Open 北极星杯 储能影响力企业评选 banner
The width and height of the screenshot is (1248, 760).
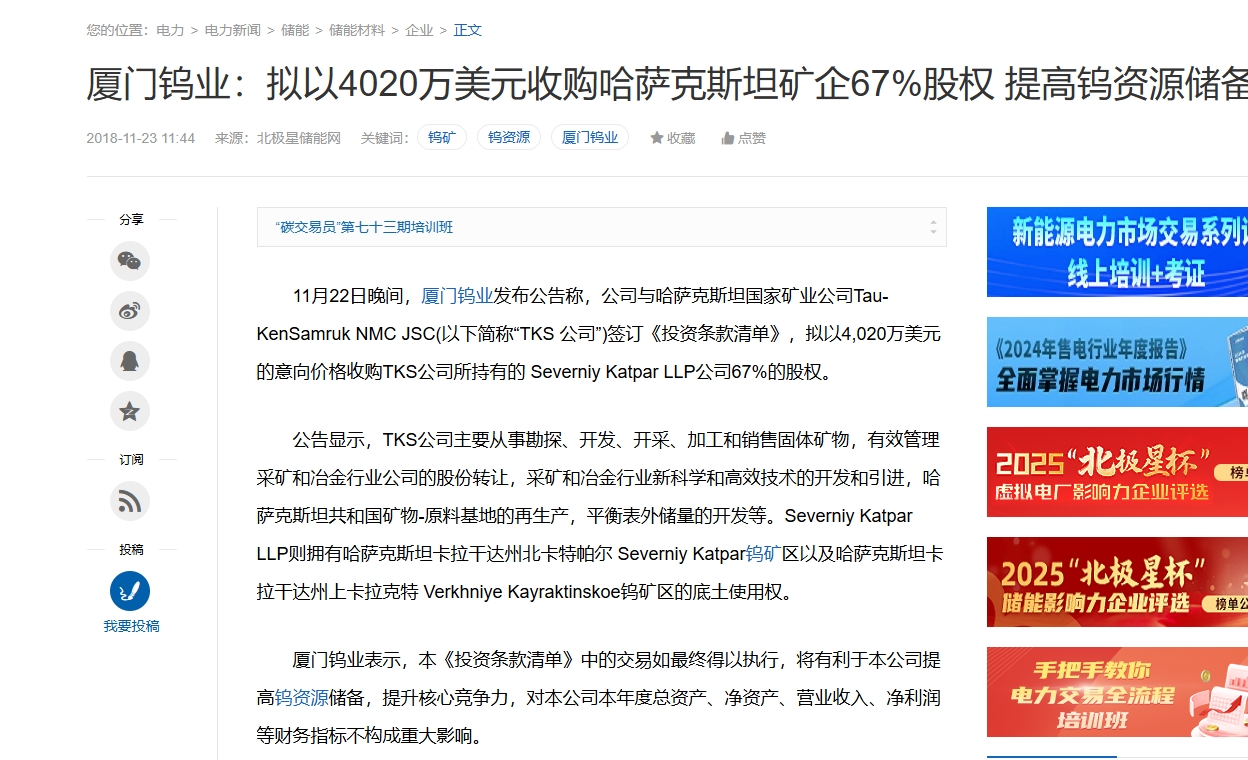(1117, 582)
